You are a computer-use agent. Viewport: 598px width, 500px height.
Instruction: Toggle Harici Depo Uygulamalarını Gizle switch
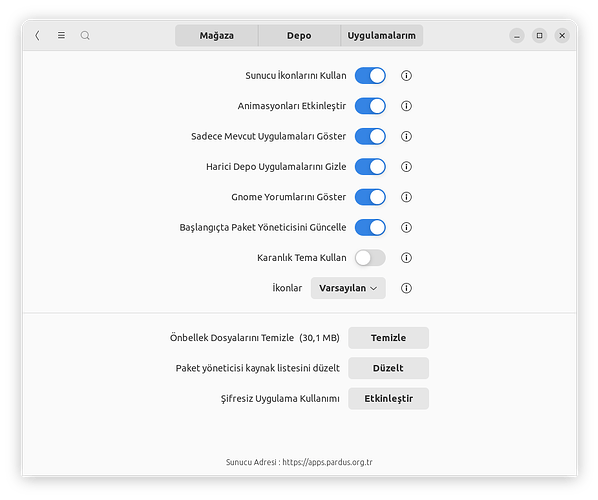coord(370,167)
